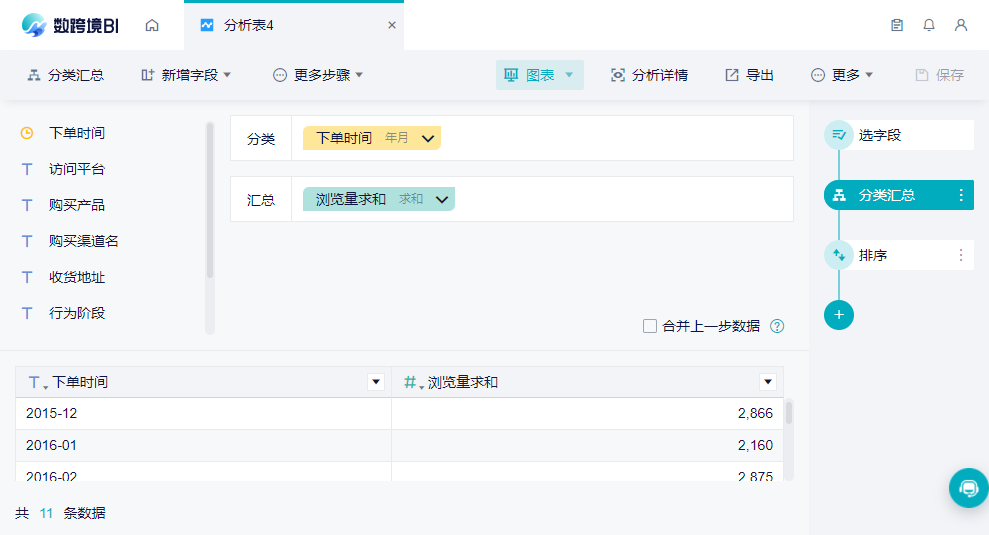The width and height of the screenshot is (989, 535).
Task: Select the 选字段 step
Action: point(899,135)
